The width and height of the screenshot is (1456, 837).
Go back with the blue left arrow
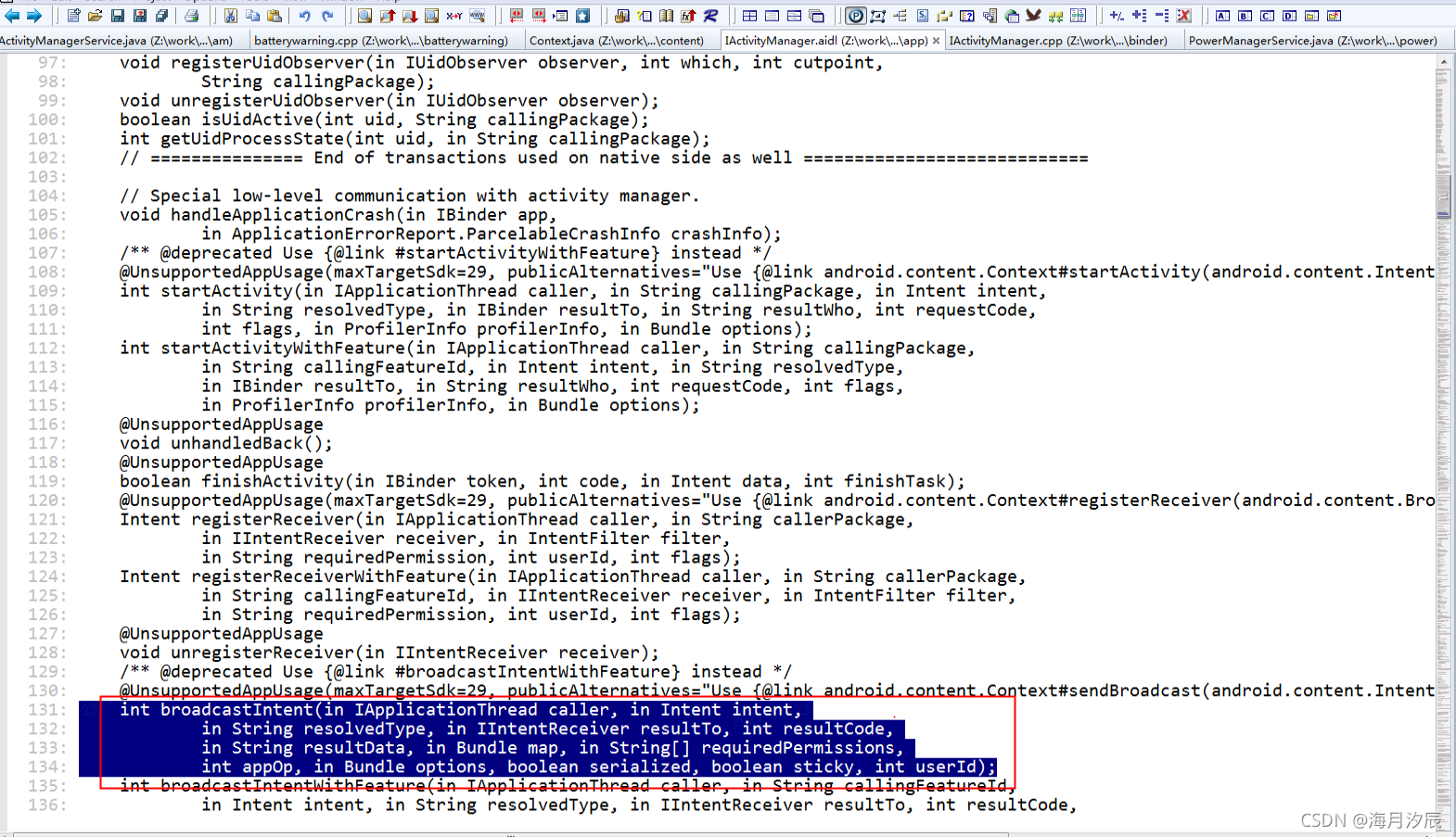[x=12, y=16]
